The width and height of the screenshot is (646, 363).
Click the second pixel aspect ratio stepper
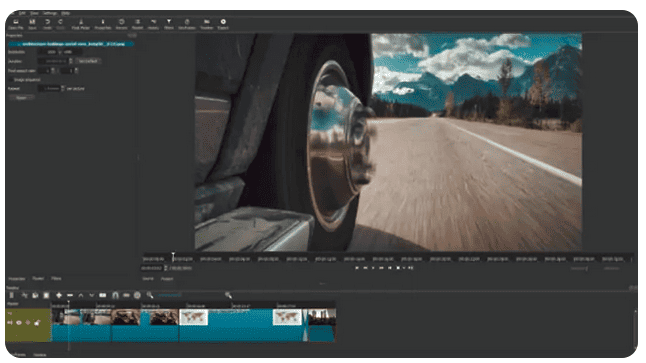coord(76,70)
